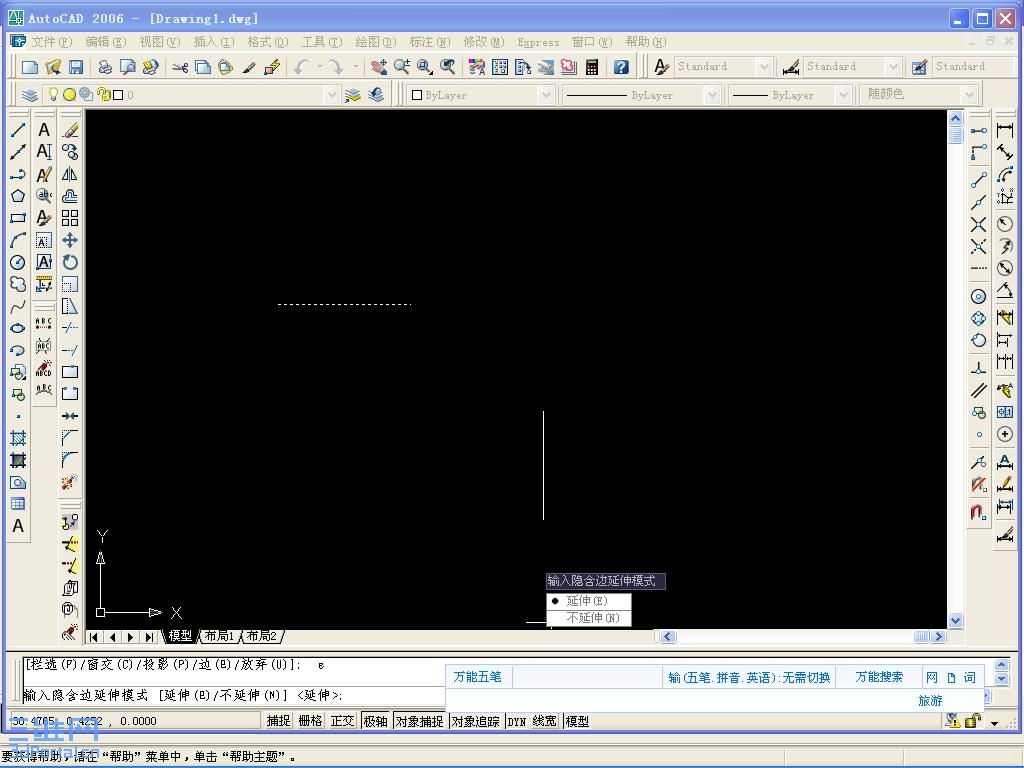The height and width of the screenshot is (768, 1024).
Task: Open the QuickCalc calculator icon
Action: click(x=592, y=67)
